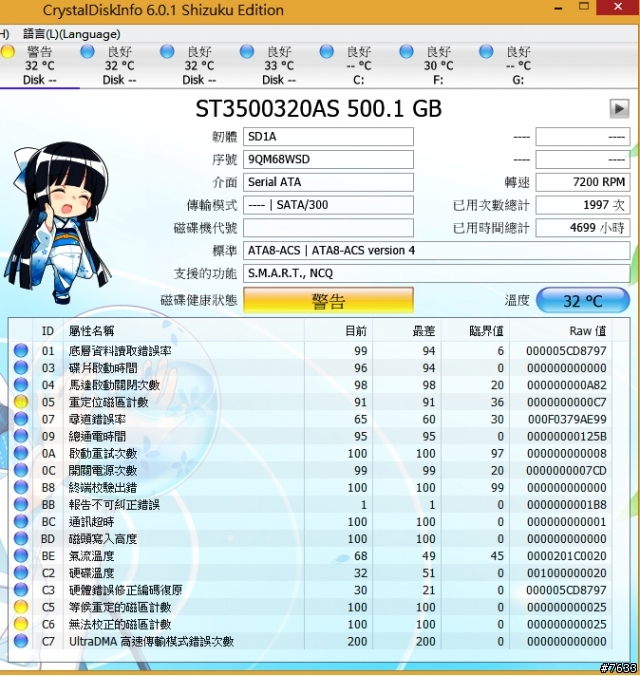Viewport: 640px width, 676px height.
Task: Click the blue status icon for attribute C7
Action: [21, 641]
